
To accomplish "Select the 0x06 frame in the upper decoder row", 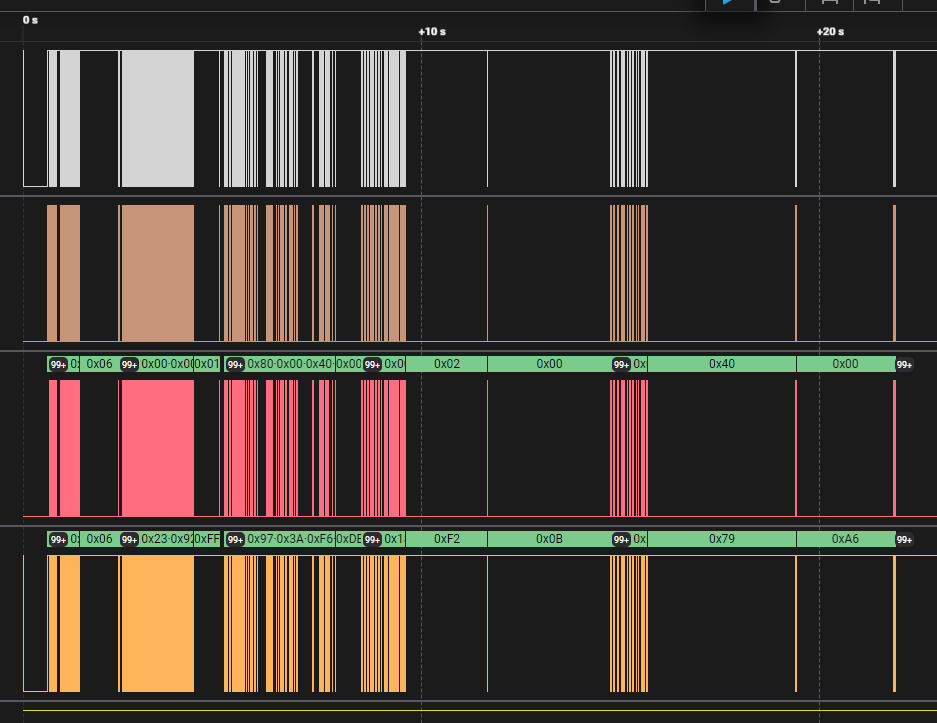I will tap(99, 364).
